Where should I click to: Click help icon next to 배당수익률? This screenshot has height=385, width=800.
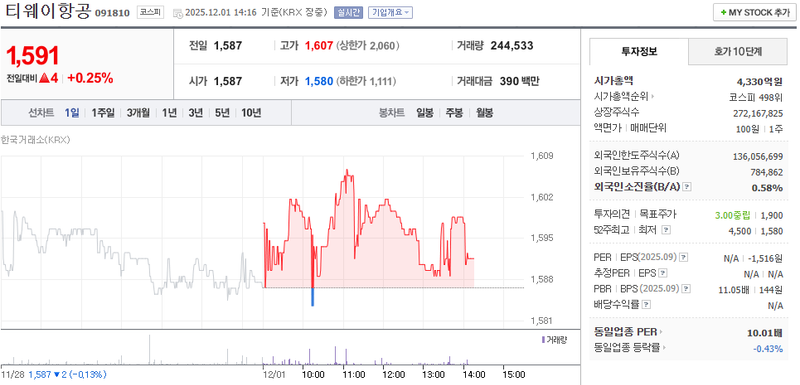pos(646,305)
